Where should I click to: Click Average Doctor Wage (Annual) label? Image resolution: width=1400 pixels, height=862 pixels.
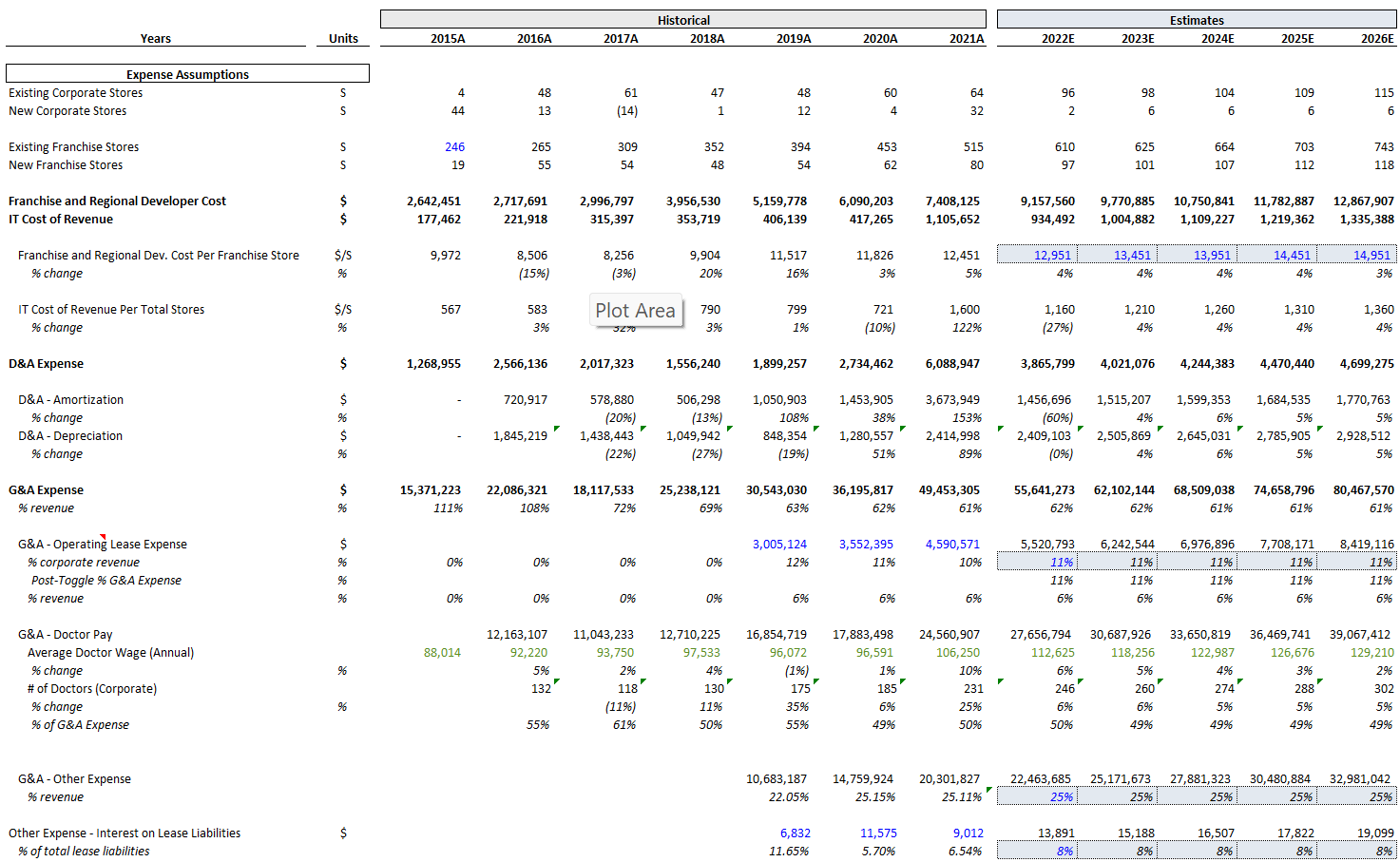click(x=110, y=652)
